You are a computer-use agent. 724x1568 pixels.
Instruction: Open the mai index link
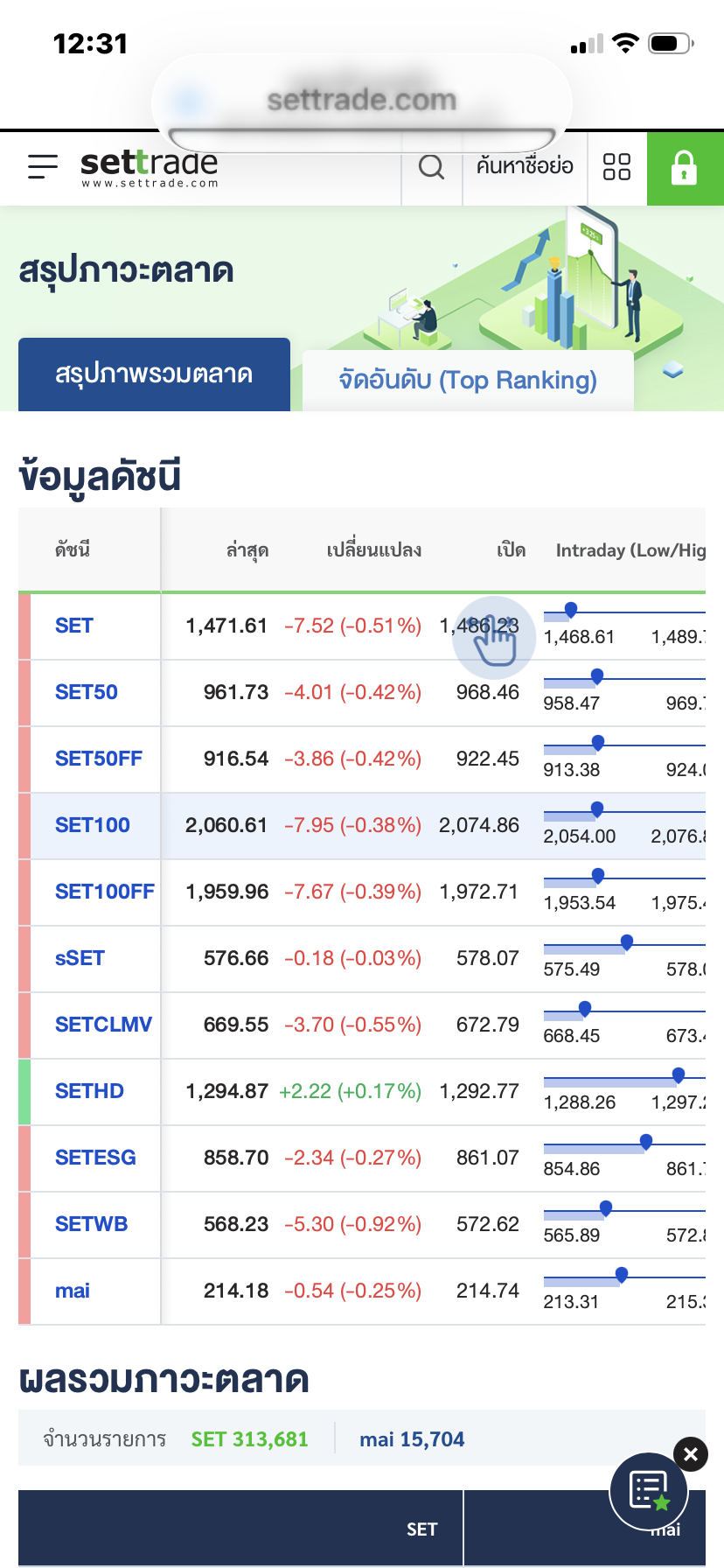tap(73, 1291)
